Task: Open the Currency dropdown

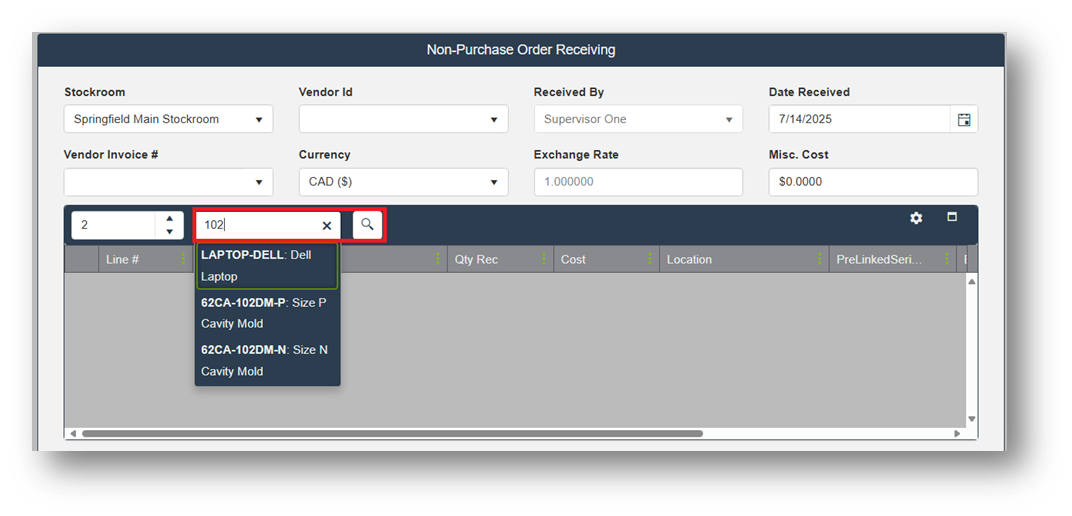Action: (x=494, y=182)
